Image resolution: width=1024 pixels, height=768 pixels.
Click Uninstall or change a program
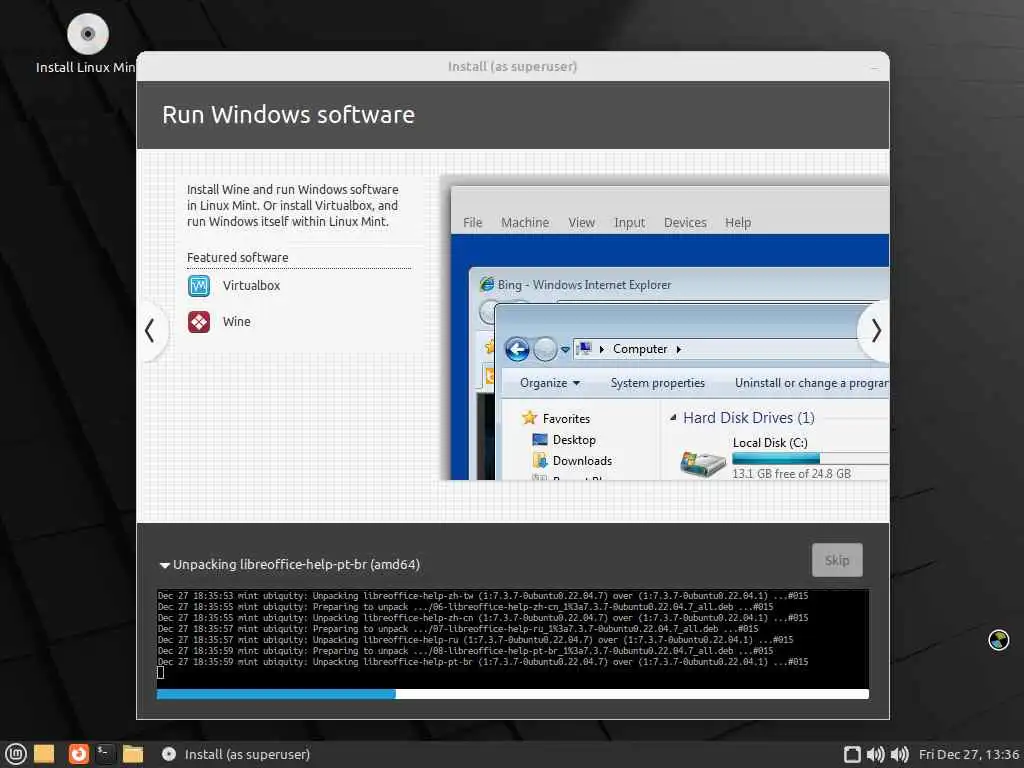811,383
